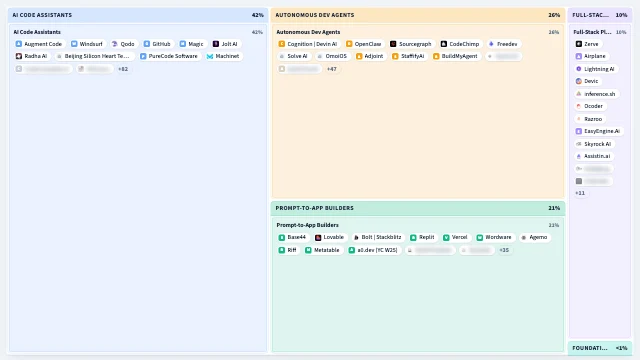Open the Agemo company chip
This screenshot has height=360, width=640.
(x=534, y=238)
